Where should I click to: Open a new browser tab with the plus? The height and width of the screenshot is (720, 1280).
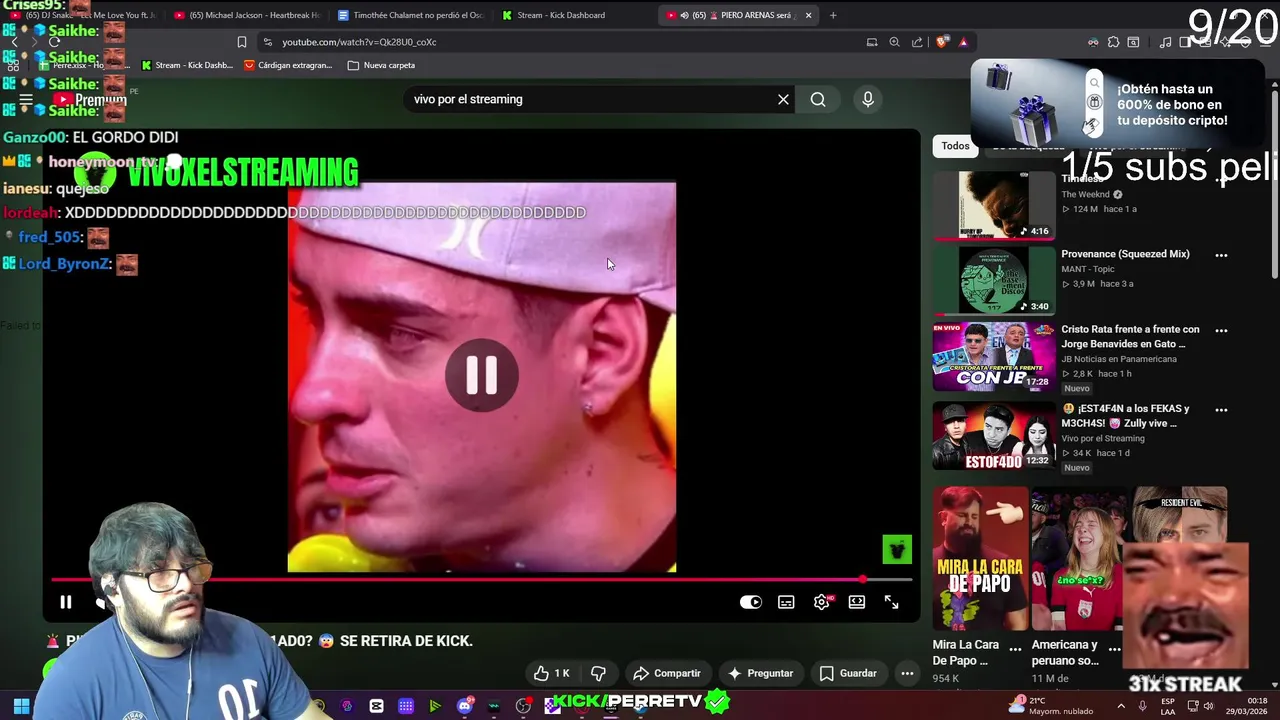click(833, 15)
